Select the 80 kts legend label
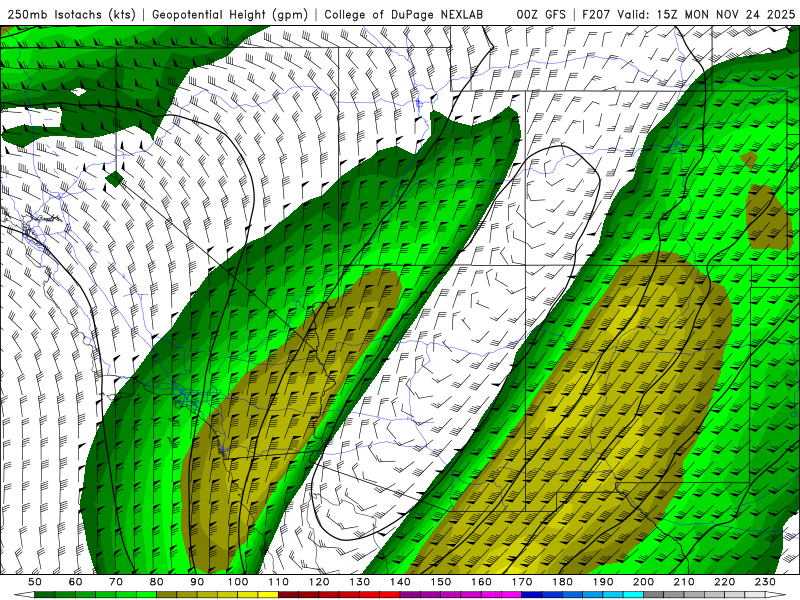This screenshot has width=800, height=600. (157, 582)
